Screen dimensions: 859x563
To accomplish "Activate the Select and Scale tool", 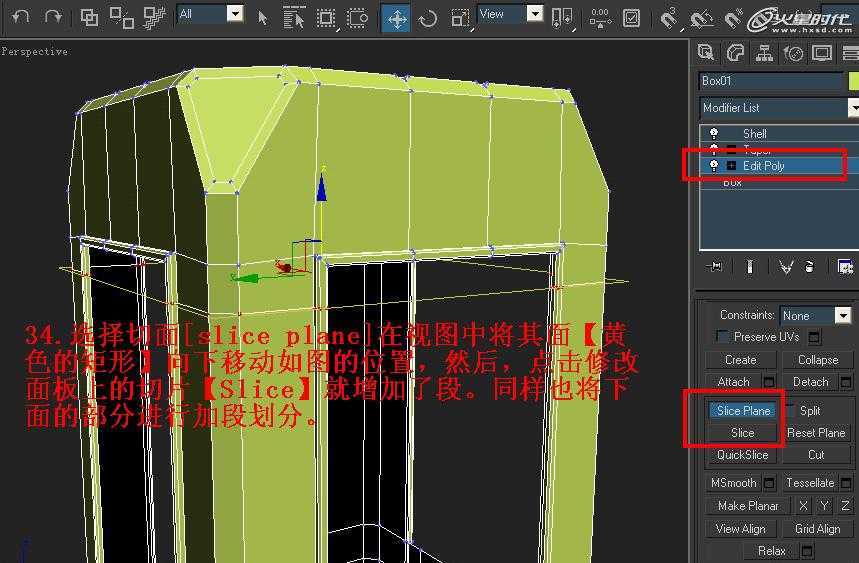I will (459, 19).
